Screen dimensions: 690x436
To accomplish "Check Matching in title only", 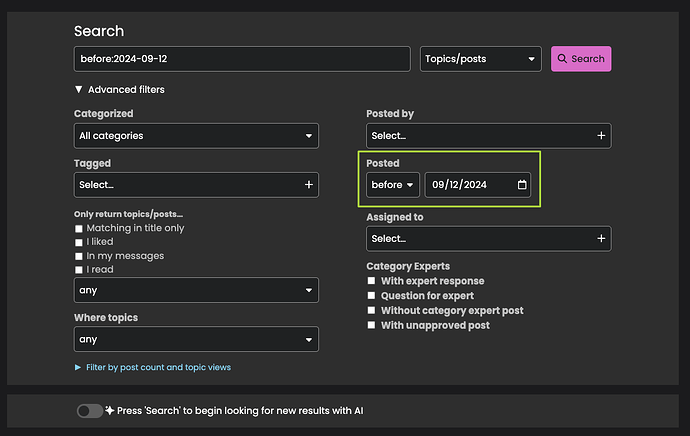I will click(79, 229).
